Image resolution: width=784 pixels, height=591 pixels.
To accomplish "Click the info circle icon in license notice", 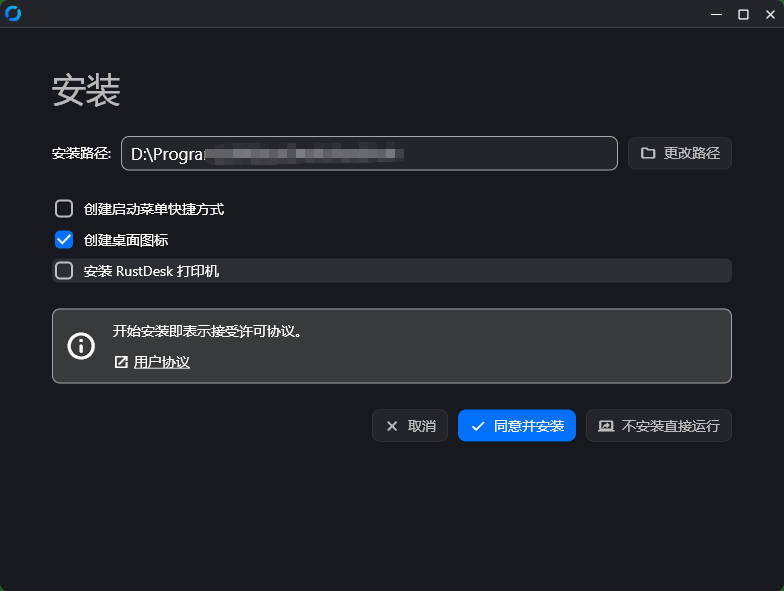I will click(x=80, y=346).
